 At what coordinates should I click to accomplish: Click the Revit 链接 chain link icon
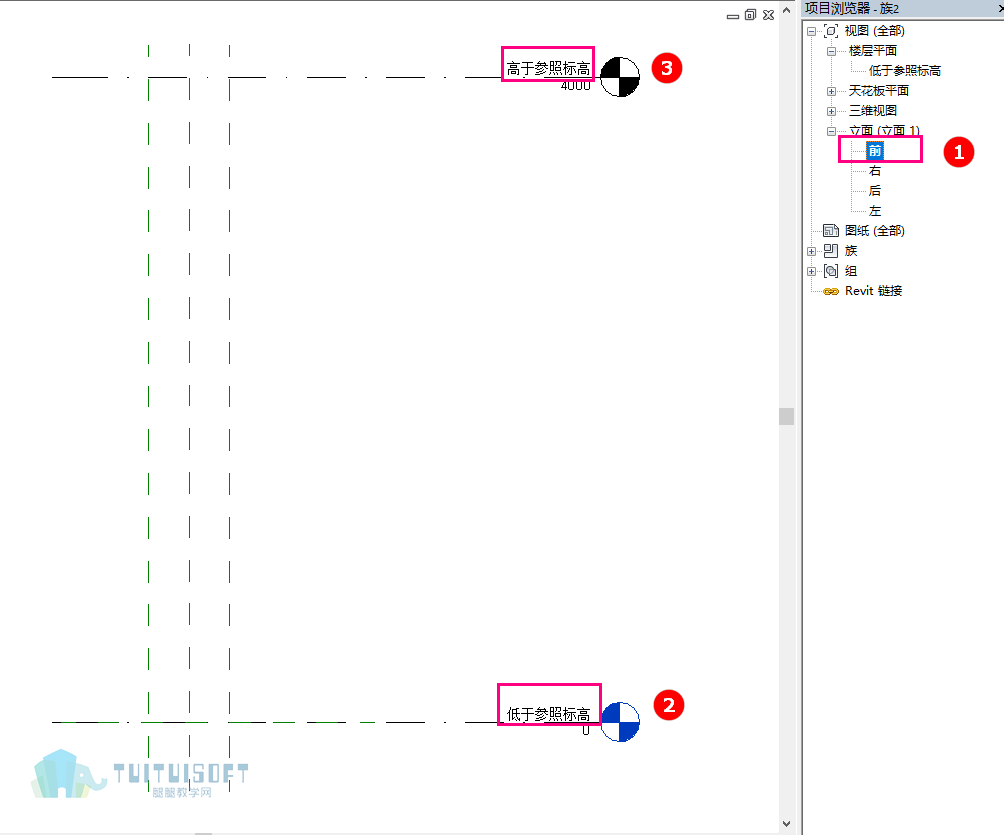tap(831, 291)
